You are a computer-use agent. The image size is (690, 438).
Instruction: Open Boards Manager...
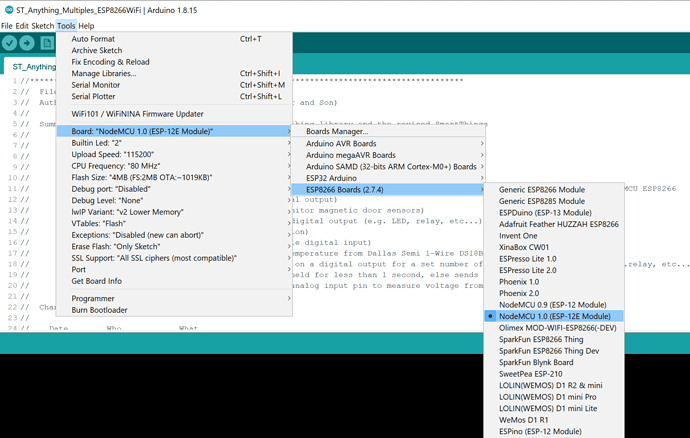389,131
